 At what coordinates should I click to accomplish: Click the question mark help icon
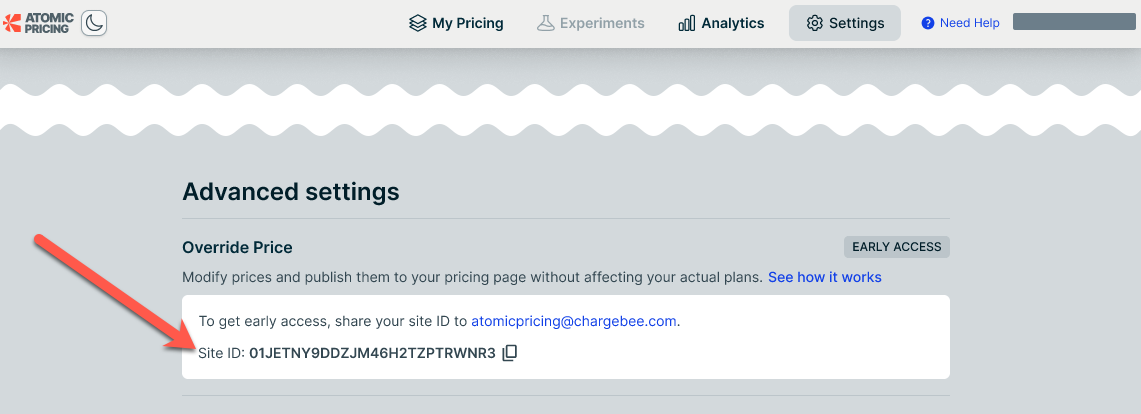coord(928,23)
